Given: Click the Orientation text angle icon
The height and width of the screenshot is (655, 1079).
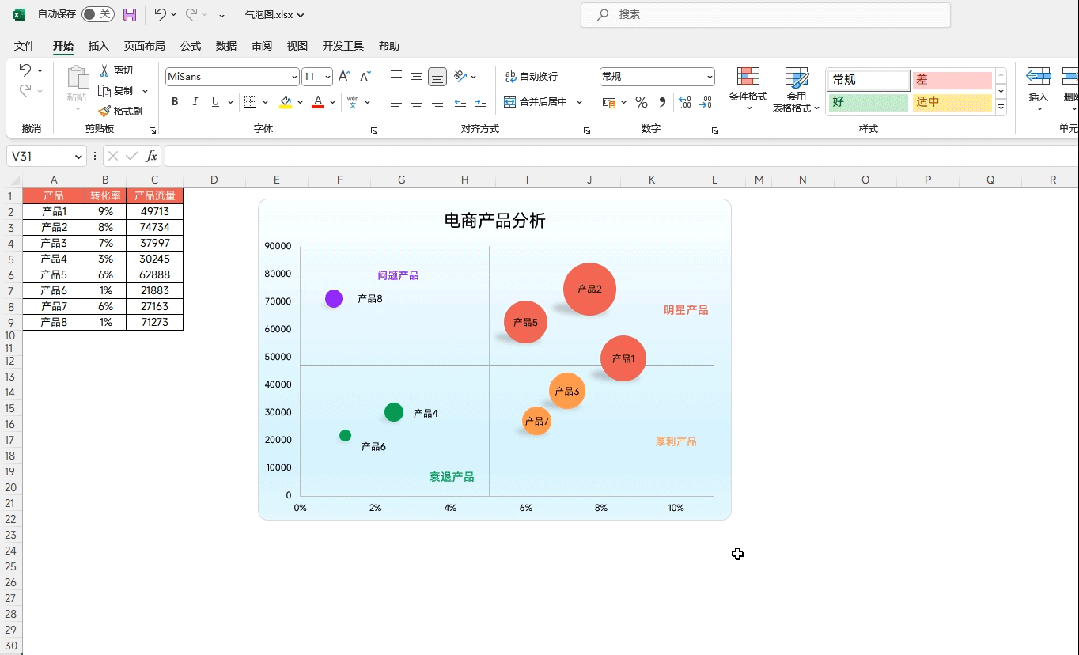Looking at the screenshot, I should click(460, 76).
